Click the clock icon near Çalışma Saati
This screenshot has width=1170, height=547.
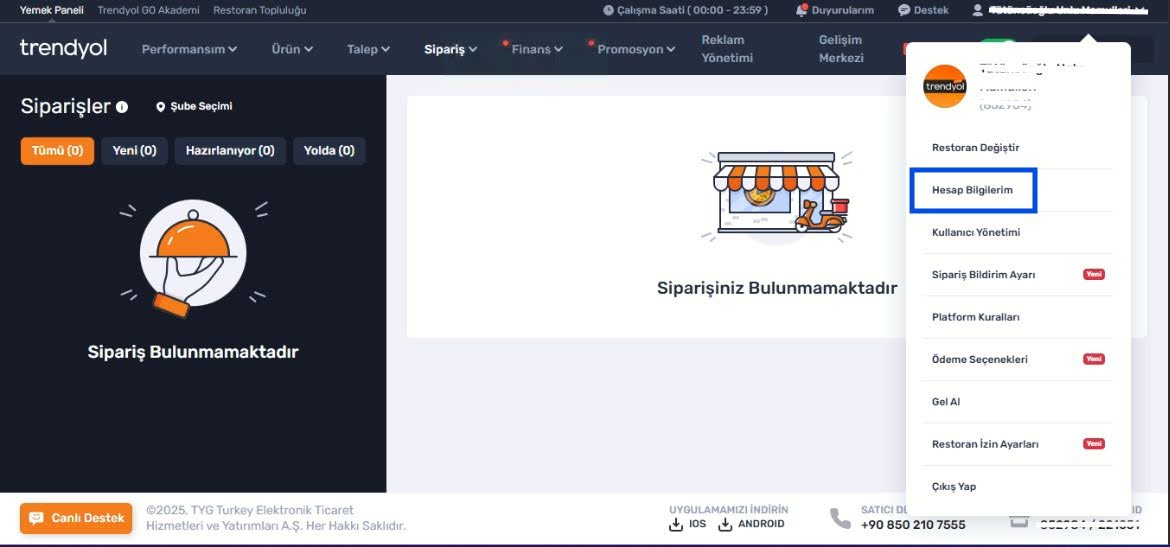tap(608, 10)
